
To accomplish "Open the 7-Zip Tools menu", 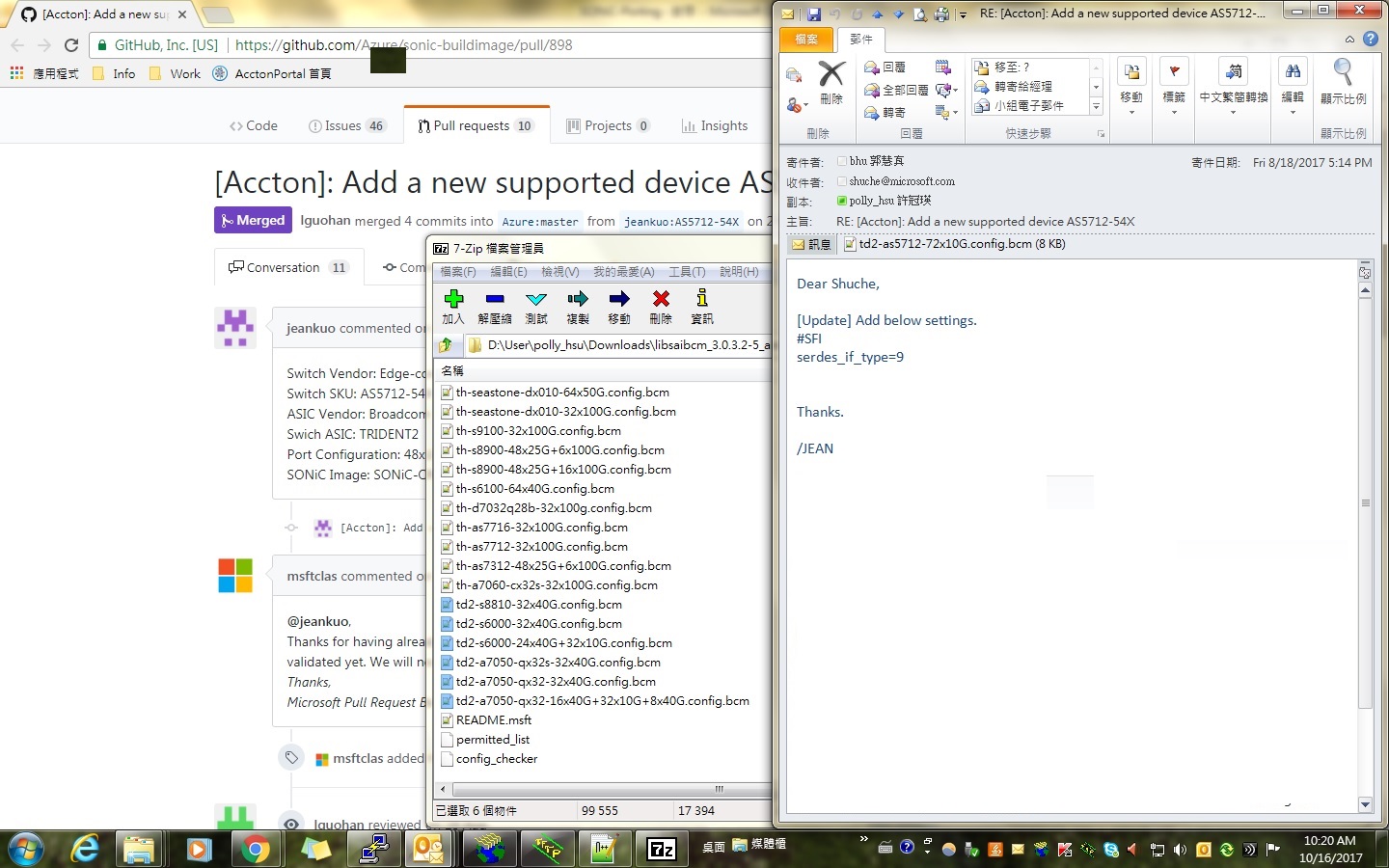I will (x=689, y=272).
